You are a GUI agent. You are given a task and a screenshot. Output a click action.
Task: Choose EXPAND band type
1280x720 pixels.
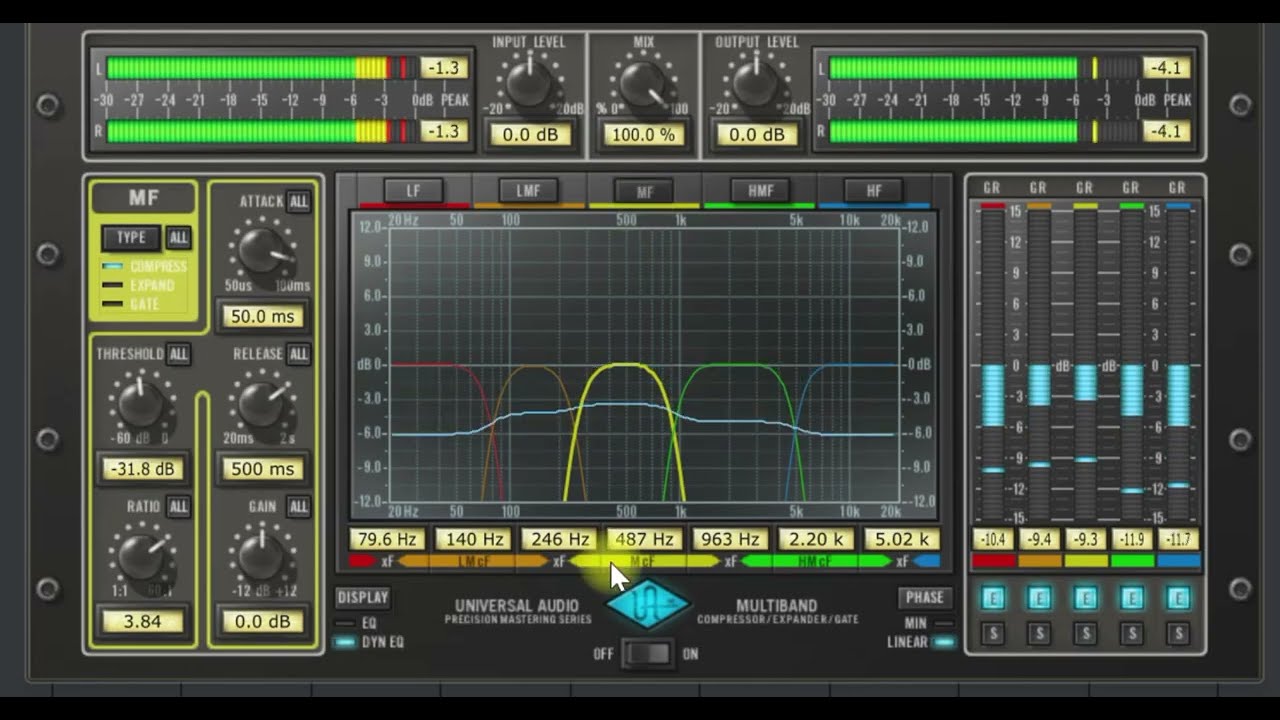(x=138, y=285)
